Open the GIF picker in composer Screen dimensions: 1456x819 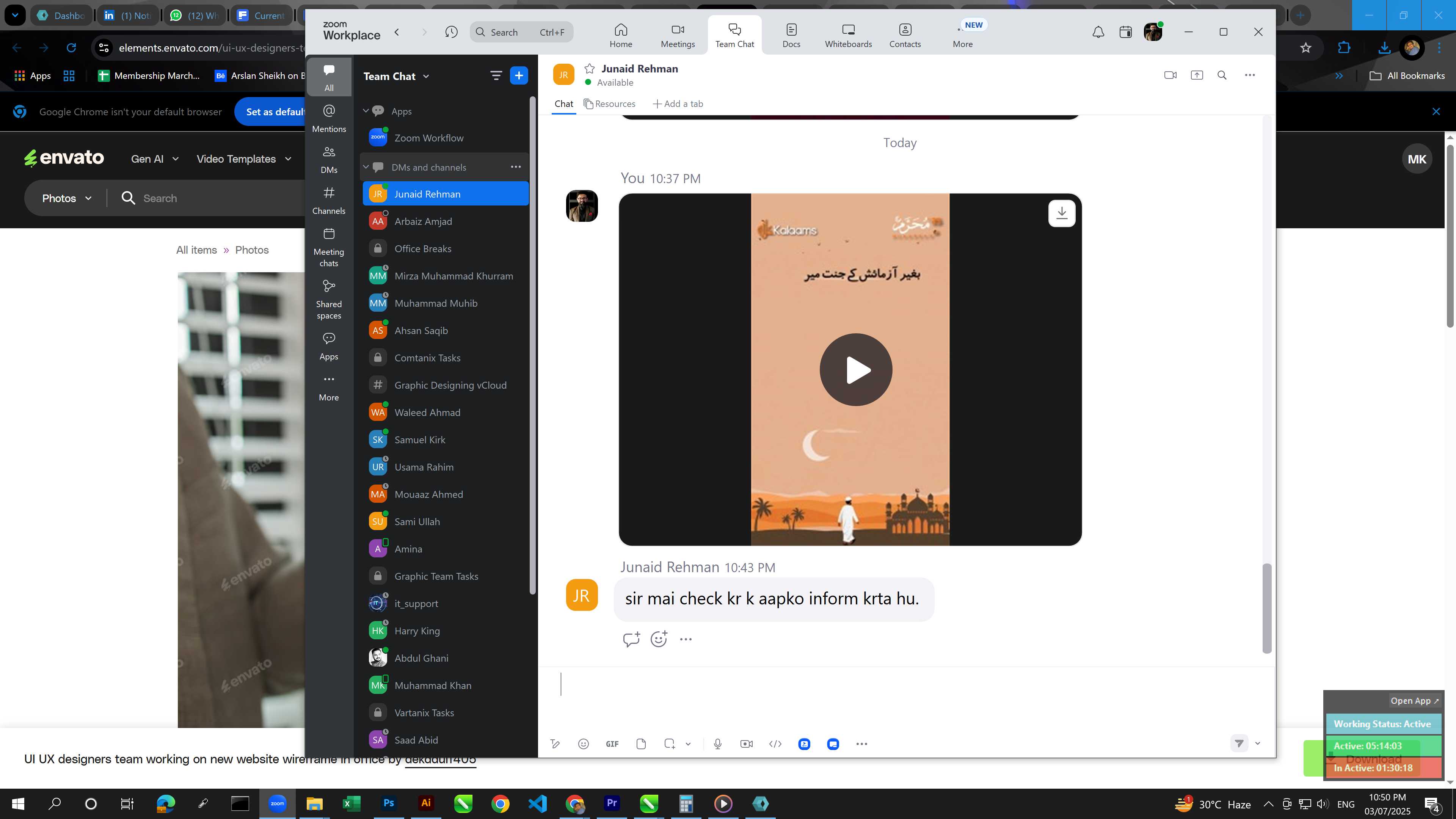(612, 744)
